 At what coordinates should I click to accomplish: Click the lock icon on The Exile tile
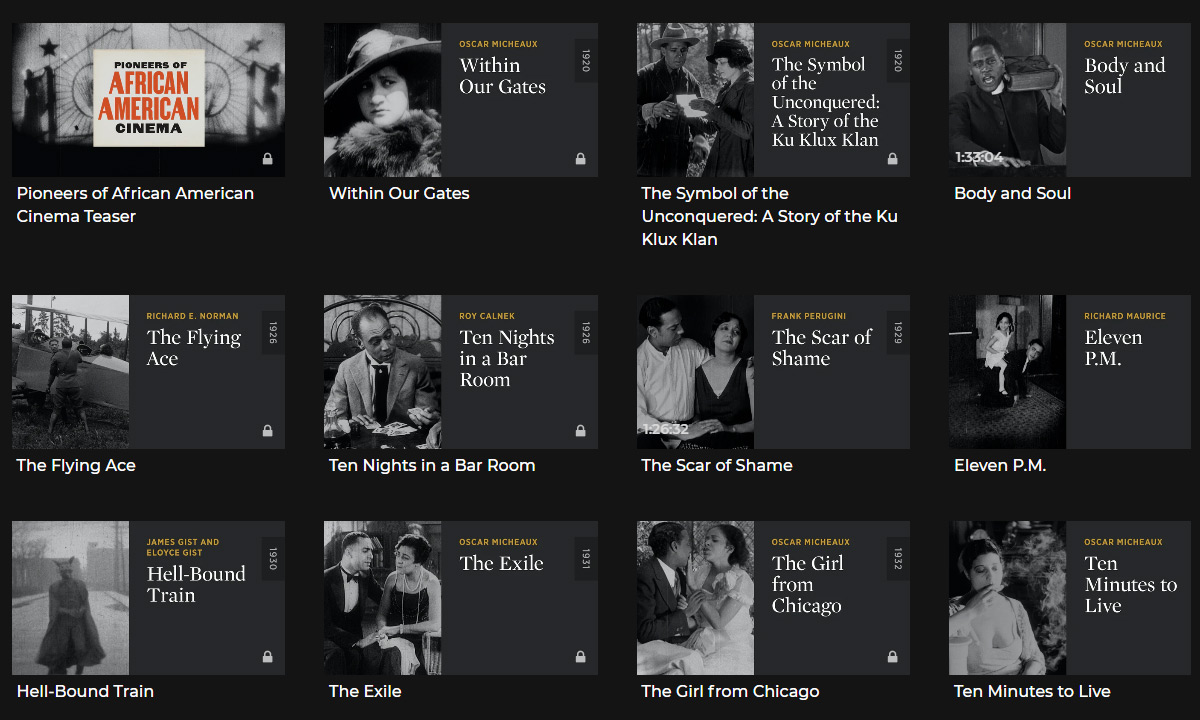(x=580, y=656)
